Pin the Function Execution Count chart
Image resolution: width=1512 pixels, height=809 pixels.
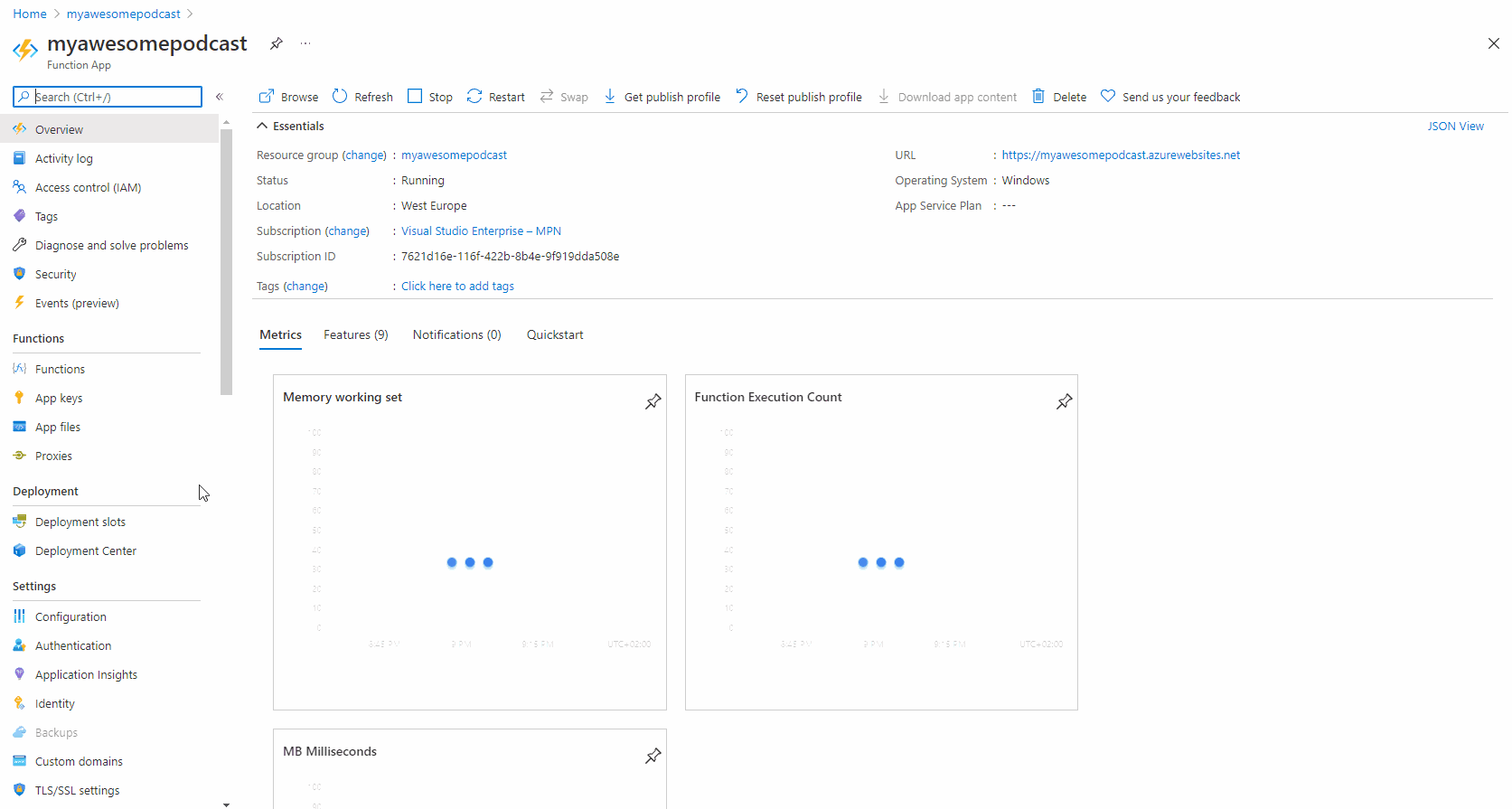[x=1064, y=401]
